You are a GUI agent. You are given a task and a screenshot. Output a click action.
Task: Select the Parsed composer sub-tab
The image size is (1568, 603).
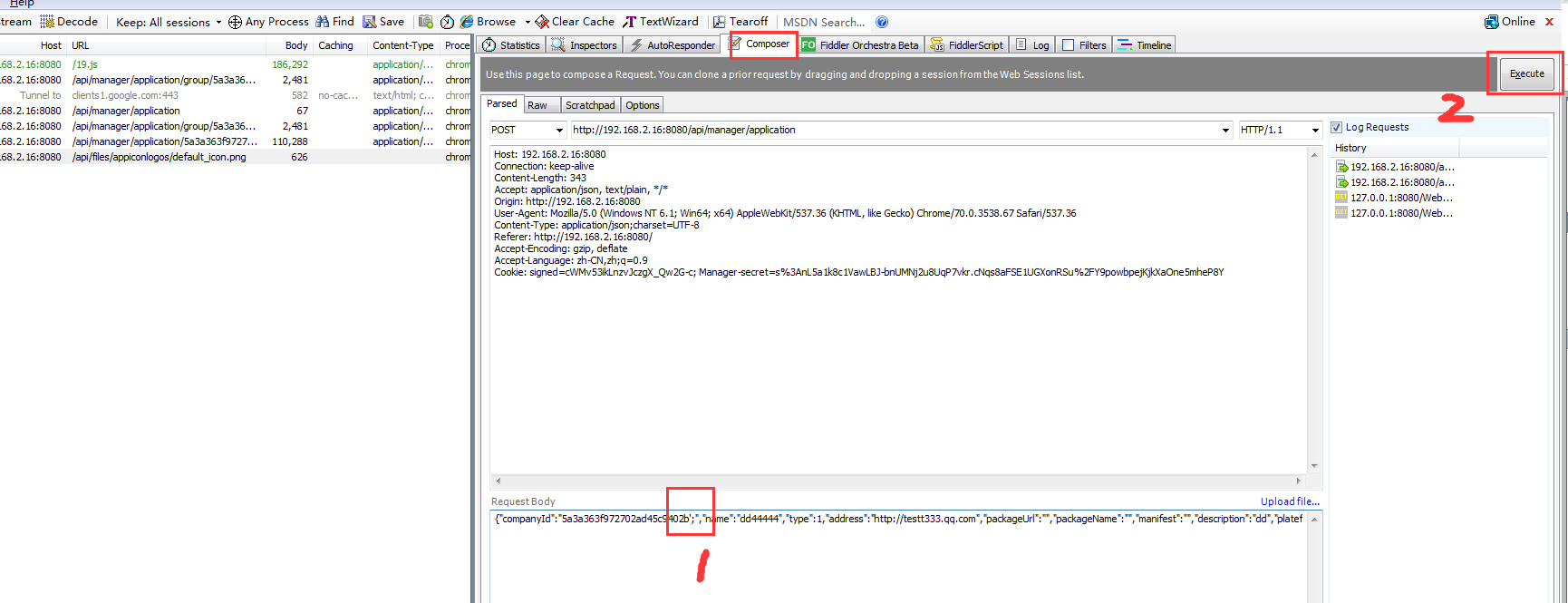click(x=502, y=104)
